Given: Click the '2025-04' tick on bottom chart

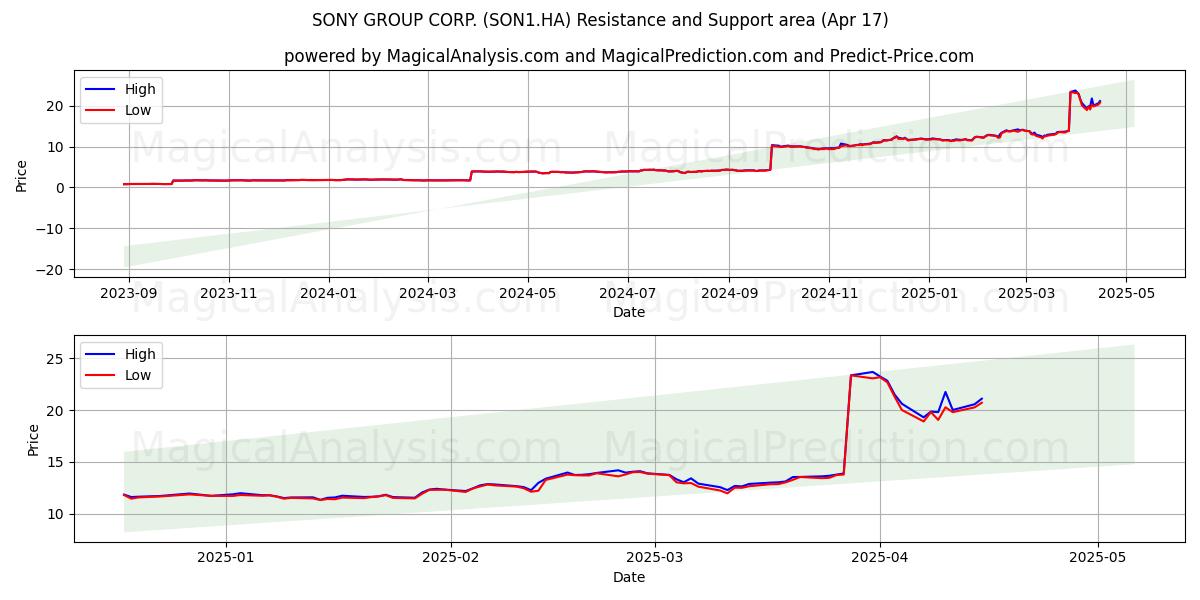Looking at the screenshot, I should [880, 559].
